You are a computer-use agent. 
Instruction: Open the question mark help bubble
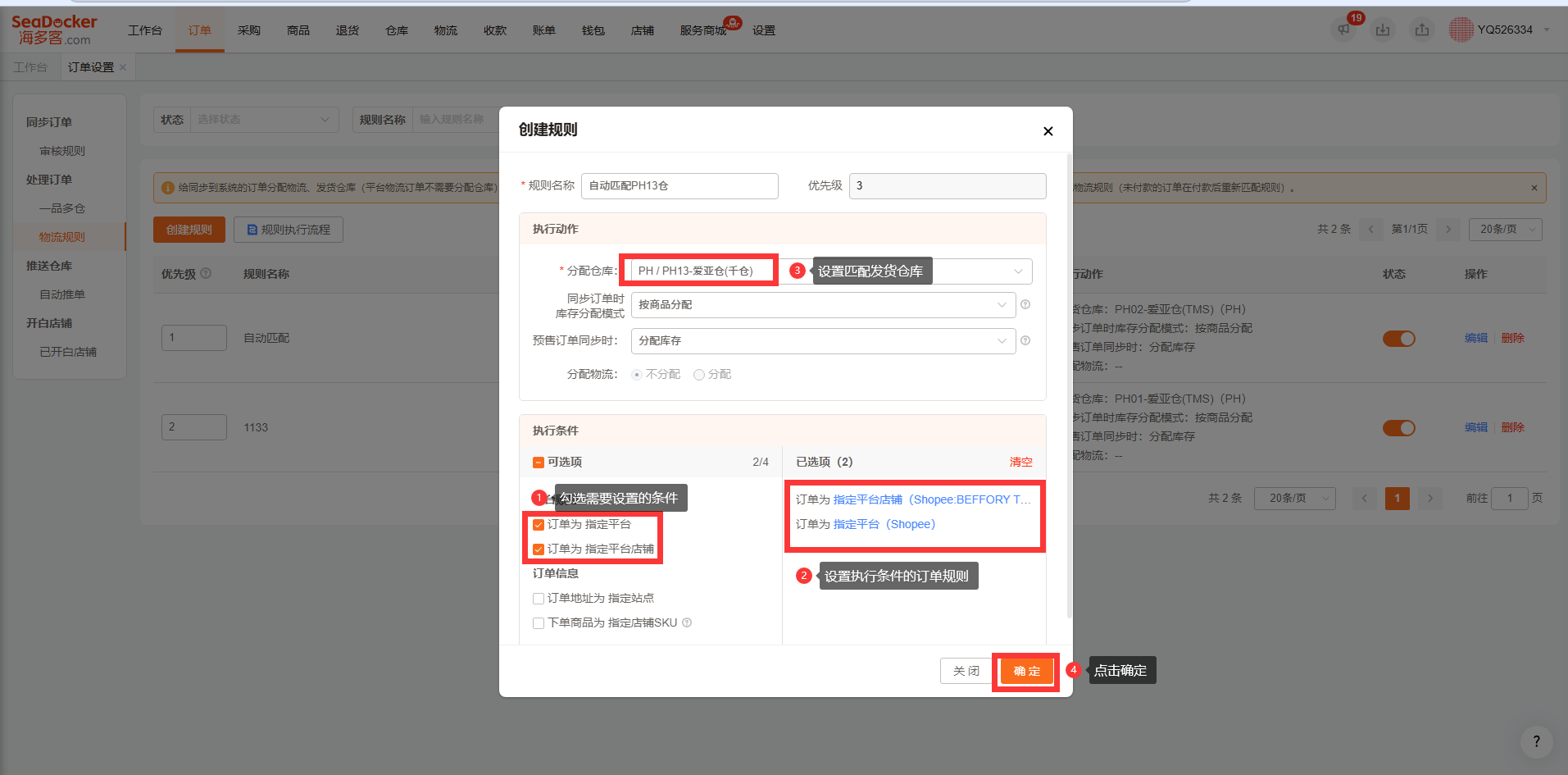click(x=1536, y=741)
